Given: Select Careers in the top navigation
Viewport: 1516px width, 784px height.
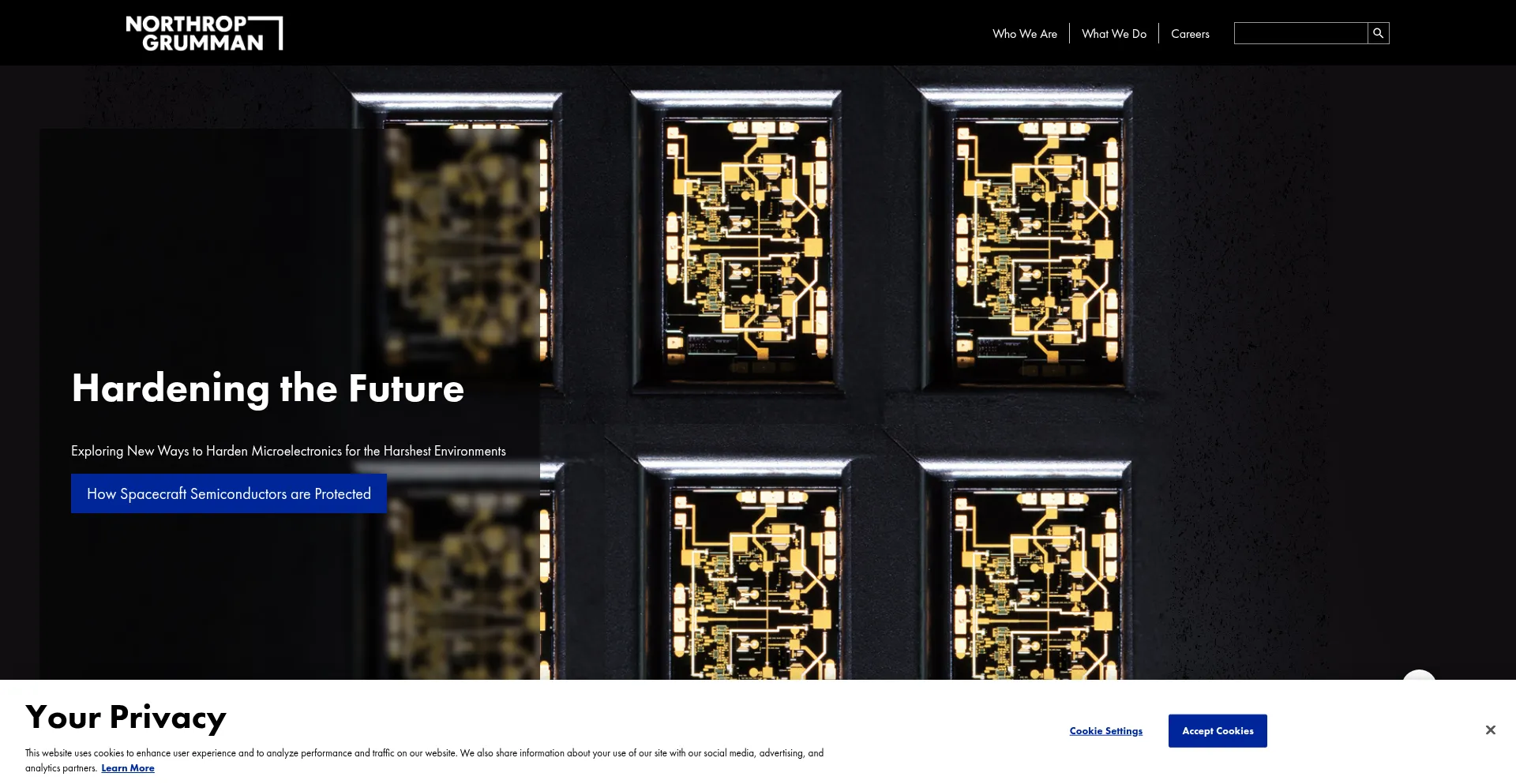Looking at the screenshot, I should [x=1189, y=33].
